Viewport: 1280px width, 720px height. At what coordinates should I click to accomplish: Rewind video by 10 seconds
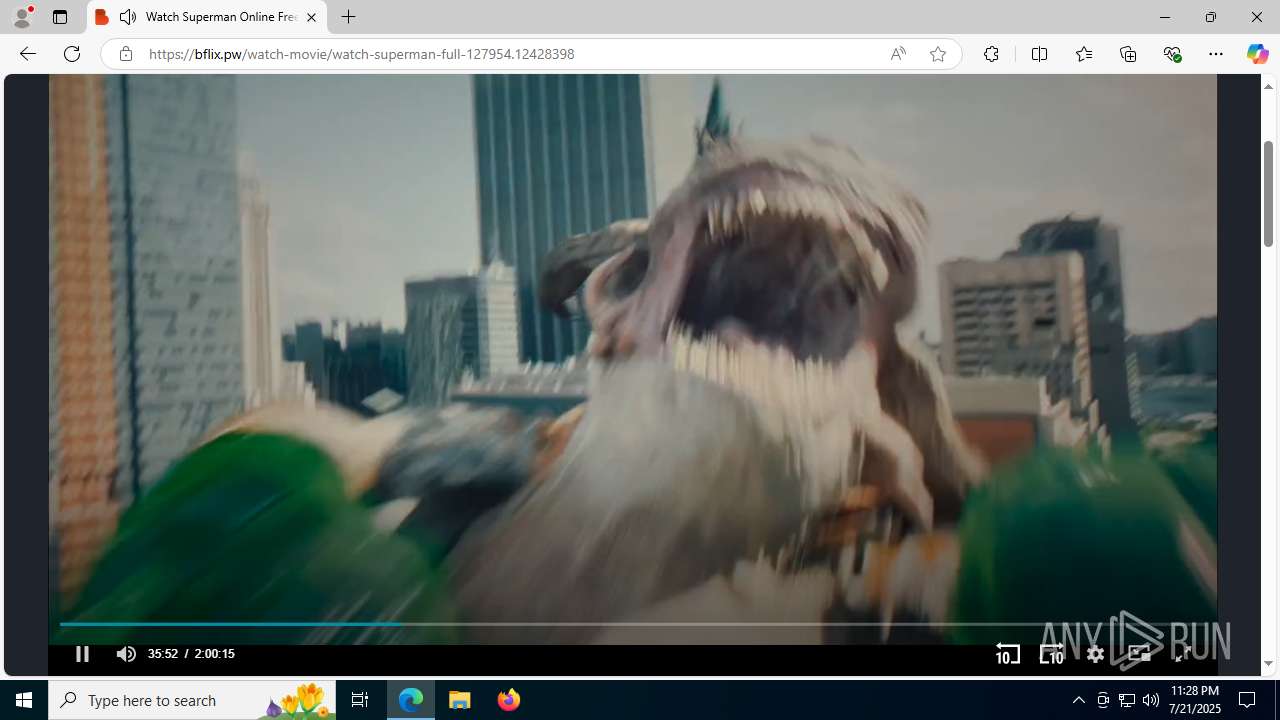[1007, 654]
